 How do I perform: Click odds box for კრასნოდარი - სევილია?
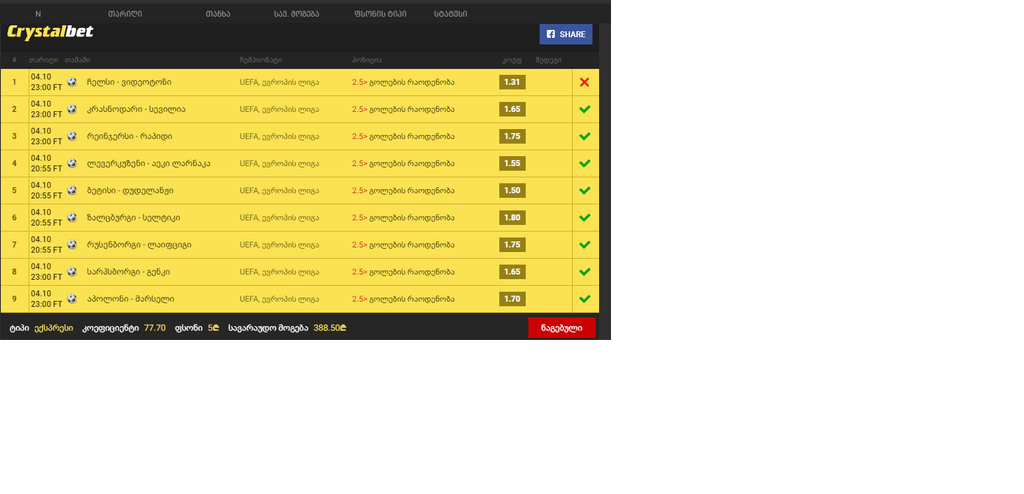click(512, 109)
